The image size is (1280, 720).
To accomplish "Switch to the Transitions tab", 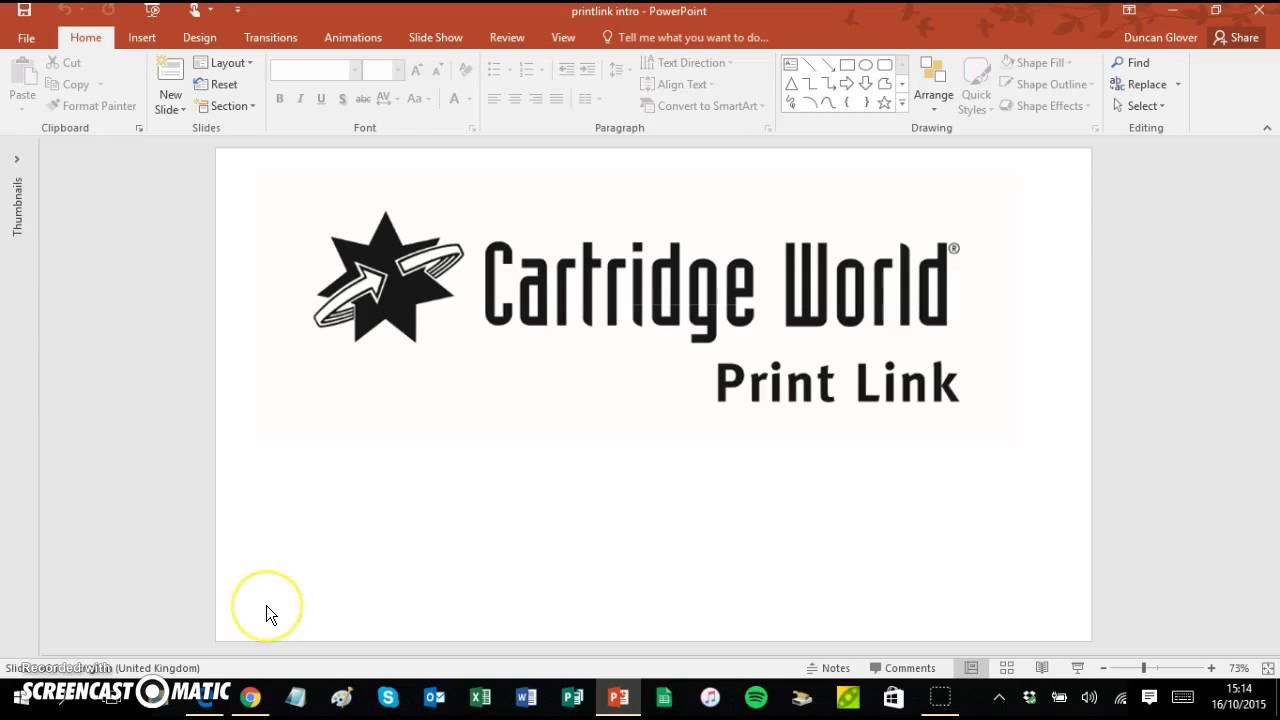I will (271, 38).
